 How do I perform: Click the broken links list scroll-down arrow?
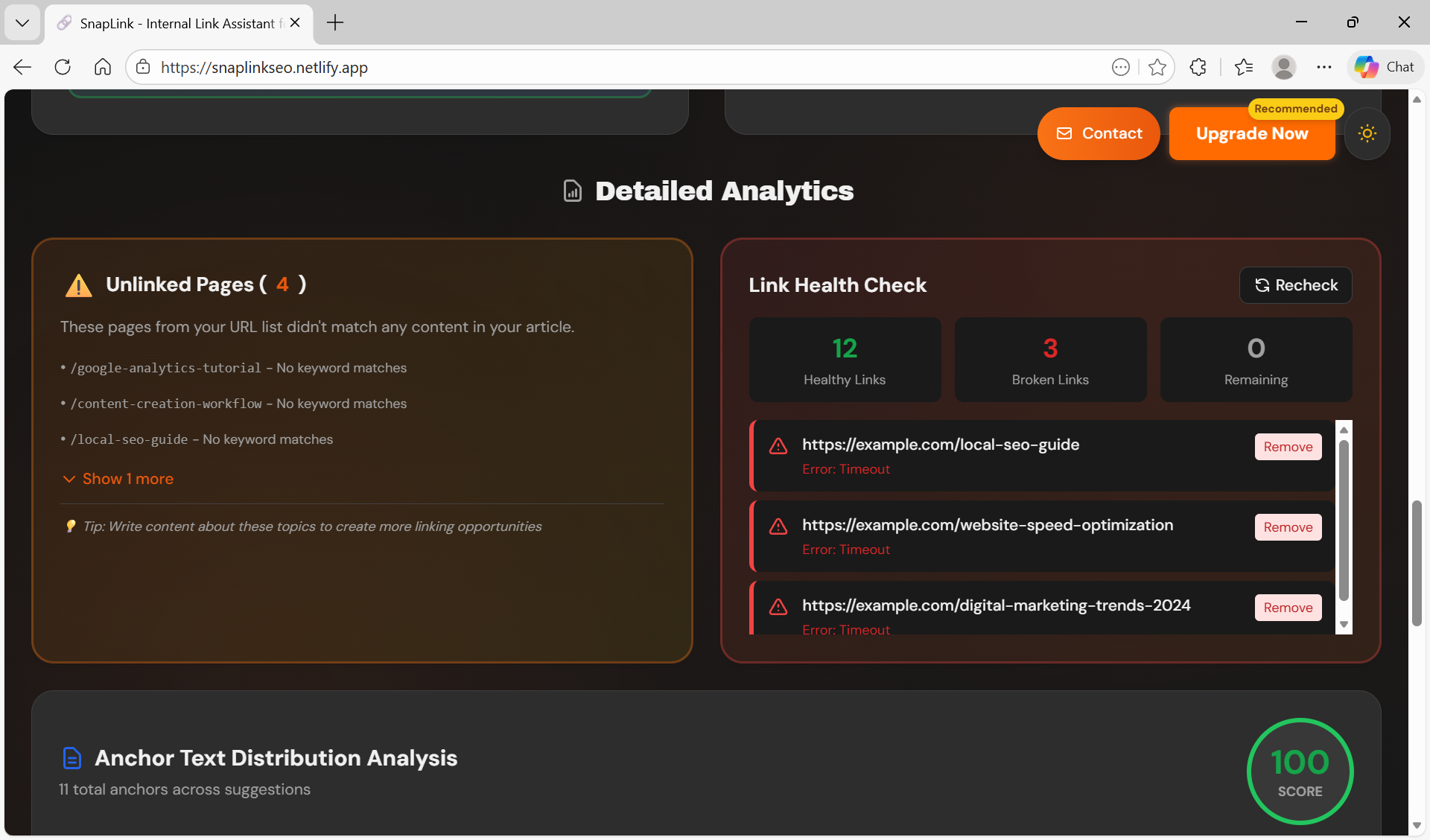[1344, 625]
